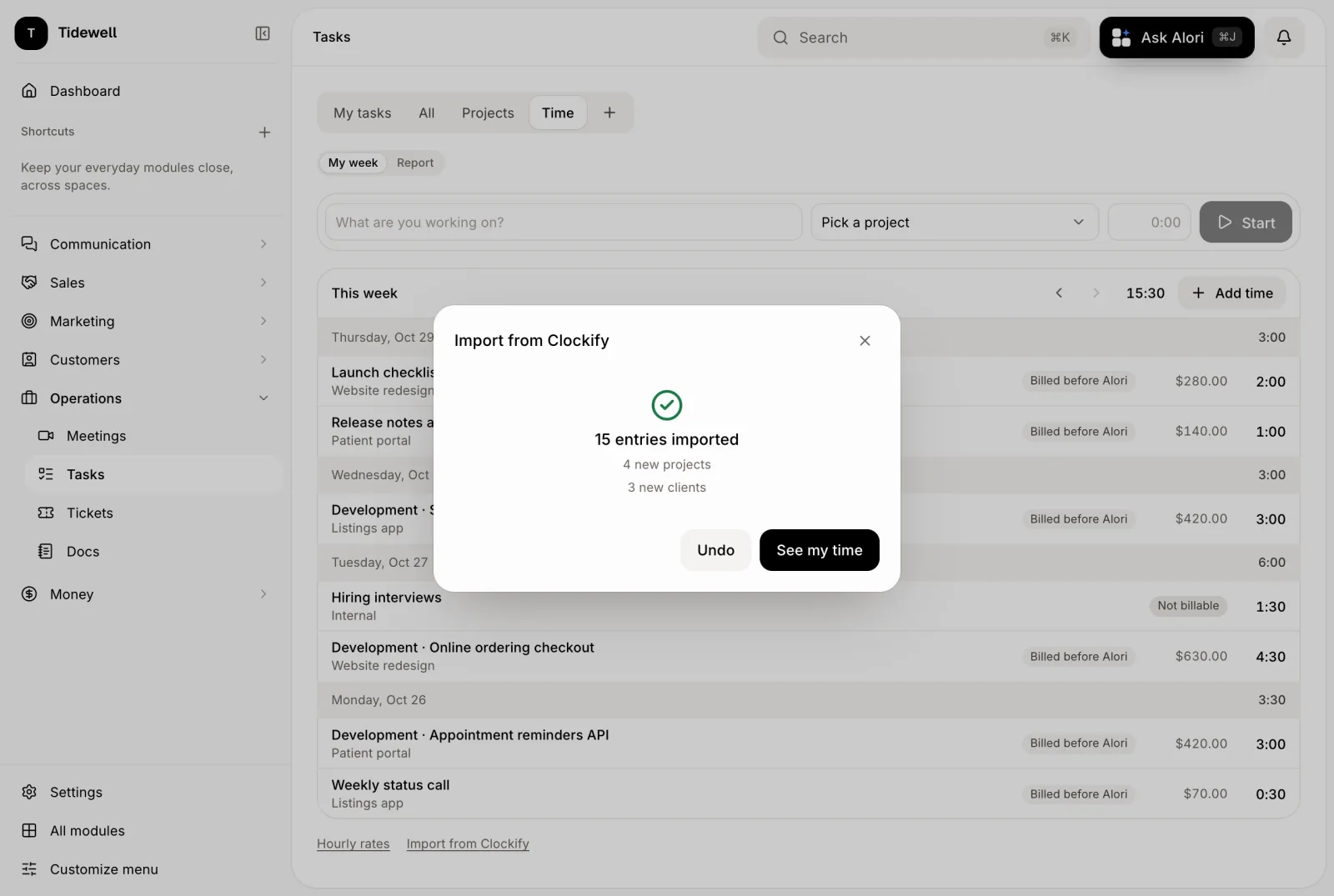Viewport: 1334px width, 896px height.
Task: Start the timer
Action: pos(1246,223)
